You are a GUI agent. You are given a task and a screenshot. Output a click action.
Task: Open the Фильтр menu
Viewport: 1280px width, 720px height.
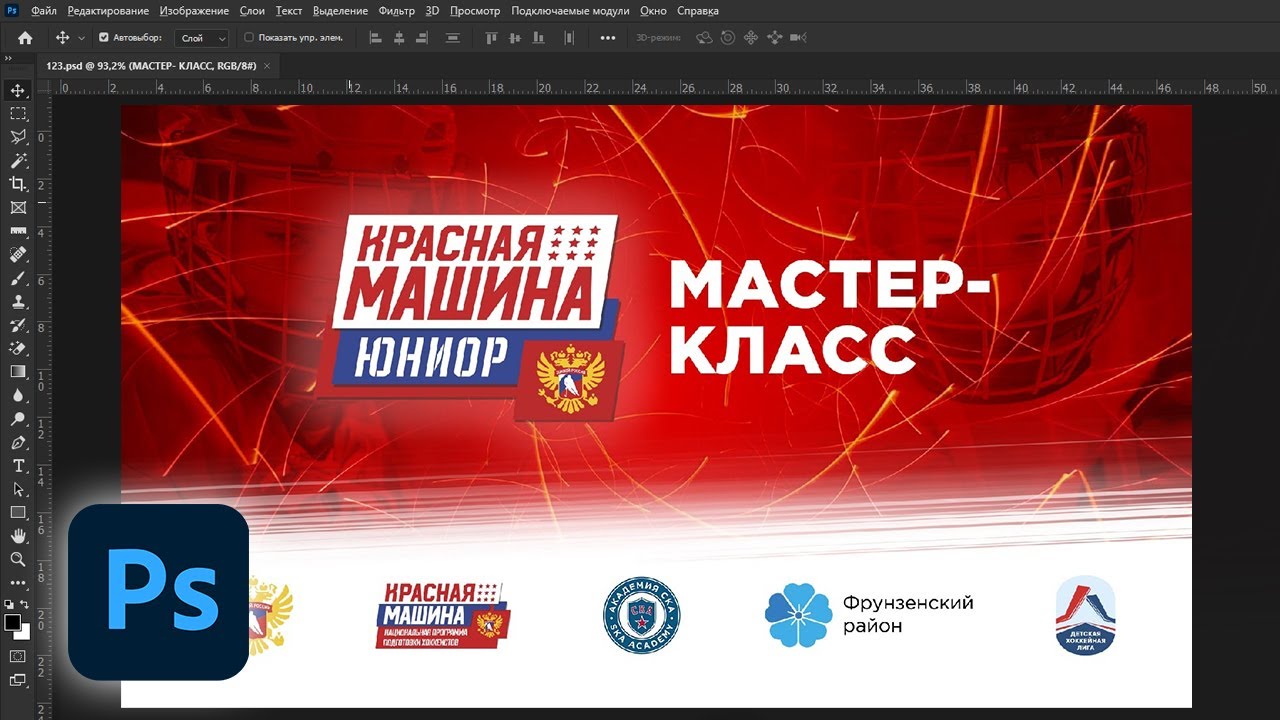397,11
